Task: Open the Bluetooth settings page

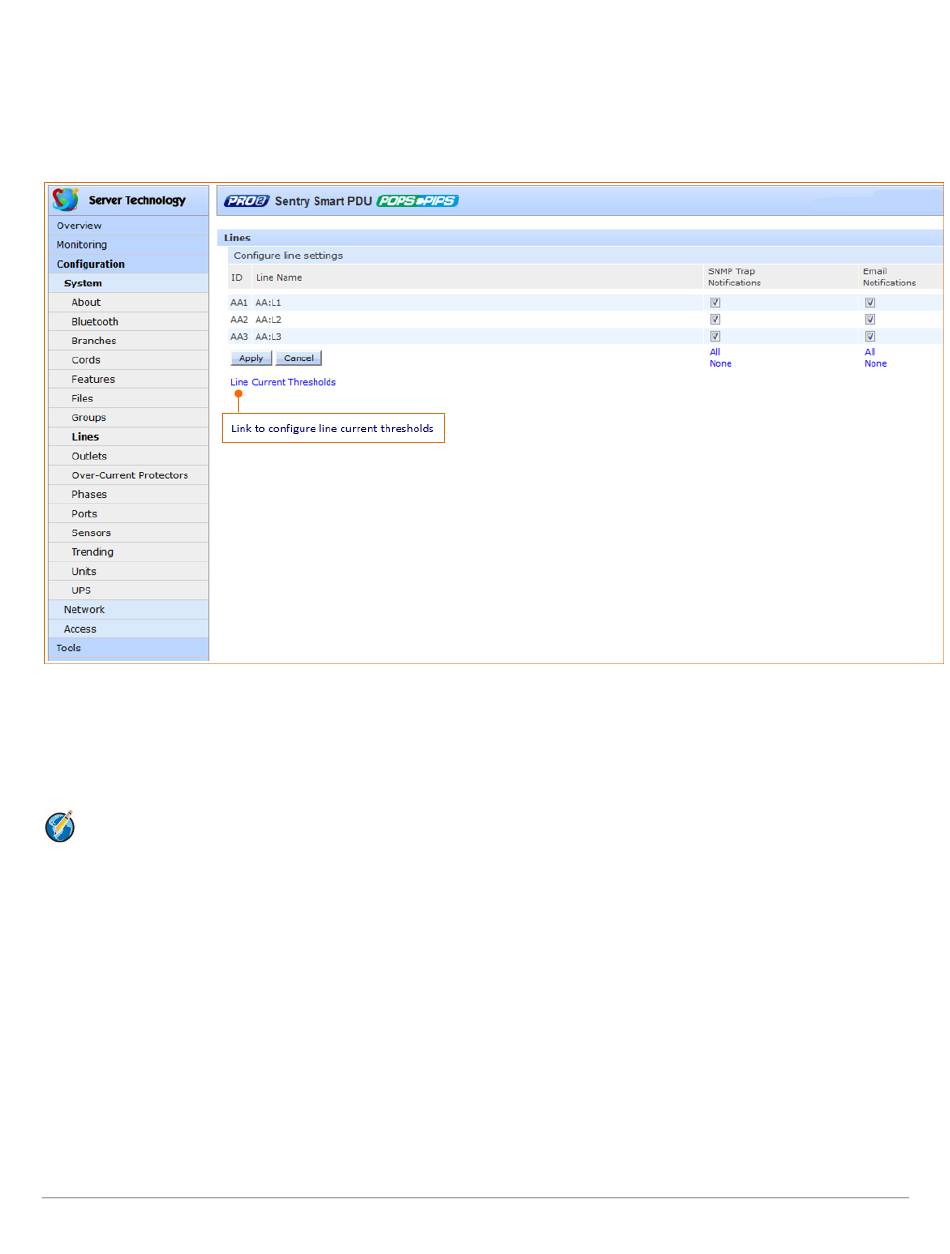Action: click(95, 322)
